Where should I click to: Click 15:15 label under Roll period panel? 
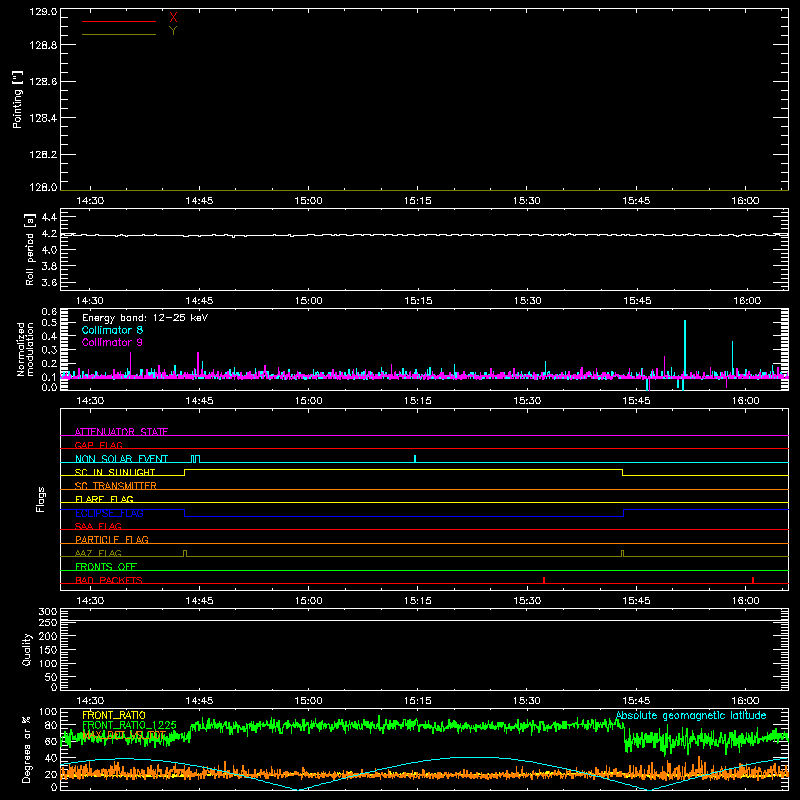pos(418,301)
